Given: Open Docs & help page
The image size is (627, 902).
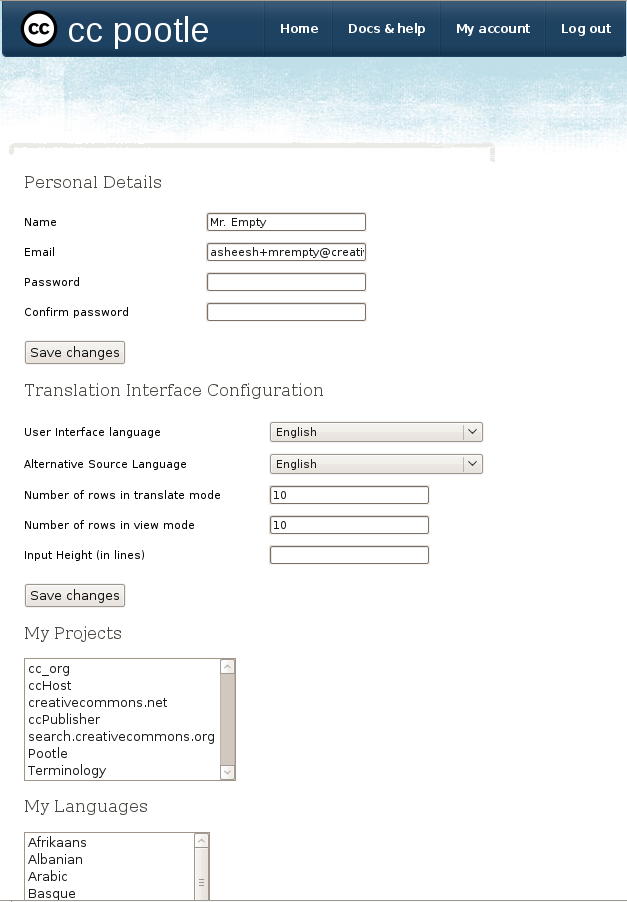Looking at the screenshot, I should click(387, 29).
